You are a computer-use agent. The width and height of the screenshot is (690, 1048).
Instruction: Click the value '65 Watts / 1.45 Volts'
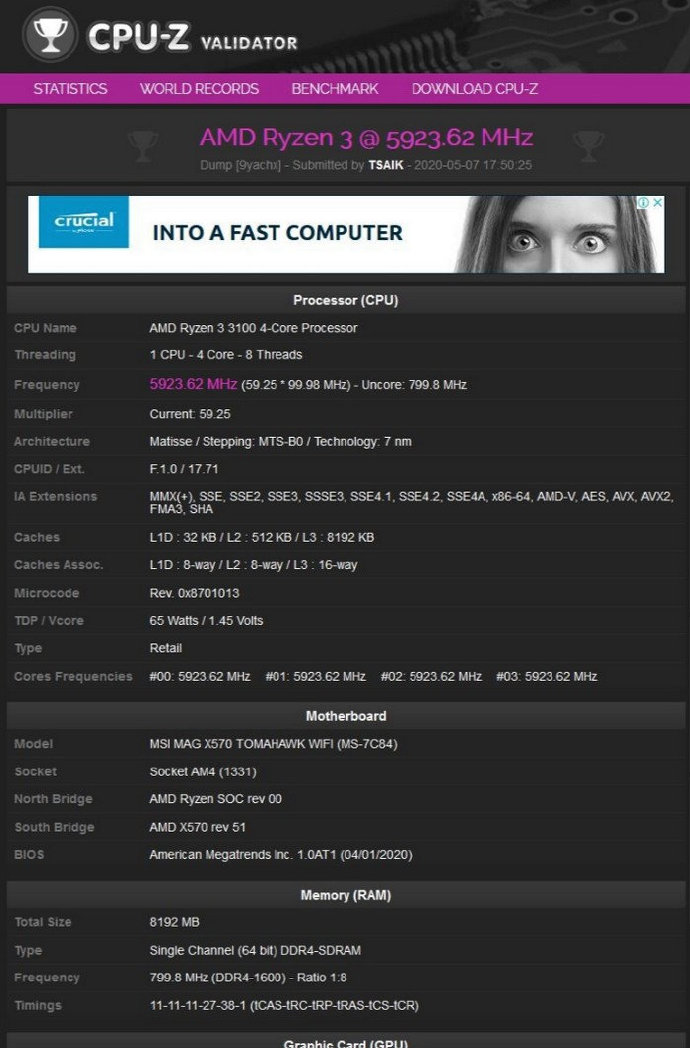tap(207, 620)
